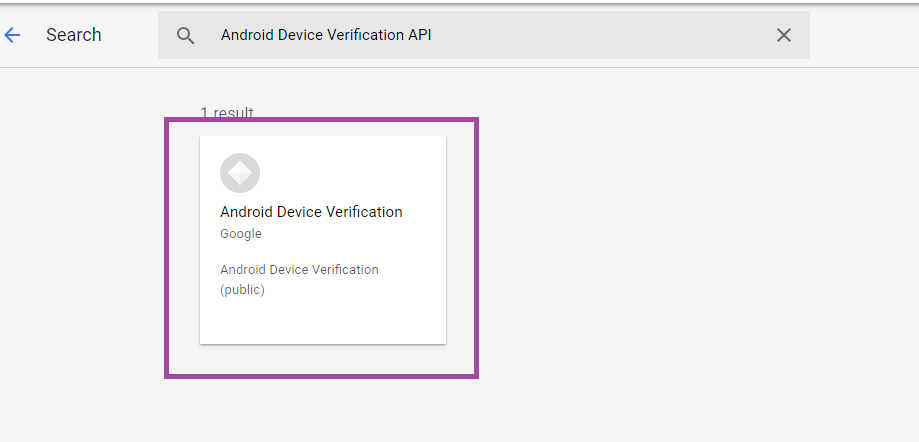Click the blank white area at card bottom
This screenshot has width=919, height=442.
[322, 323]
